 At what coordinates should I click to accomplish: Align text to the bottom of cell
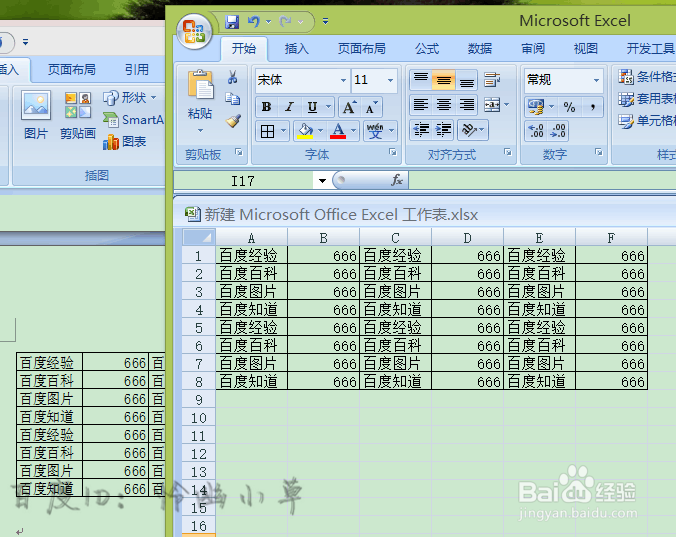click(x=466, y=80)
